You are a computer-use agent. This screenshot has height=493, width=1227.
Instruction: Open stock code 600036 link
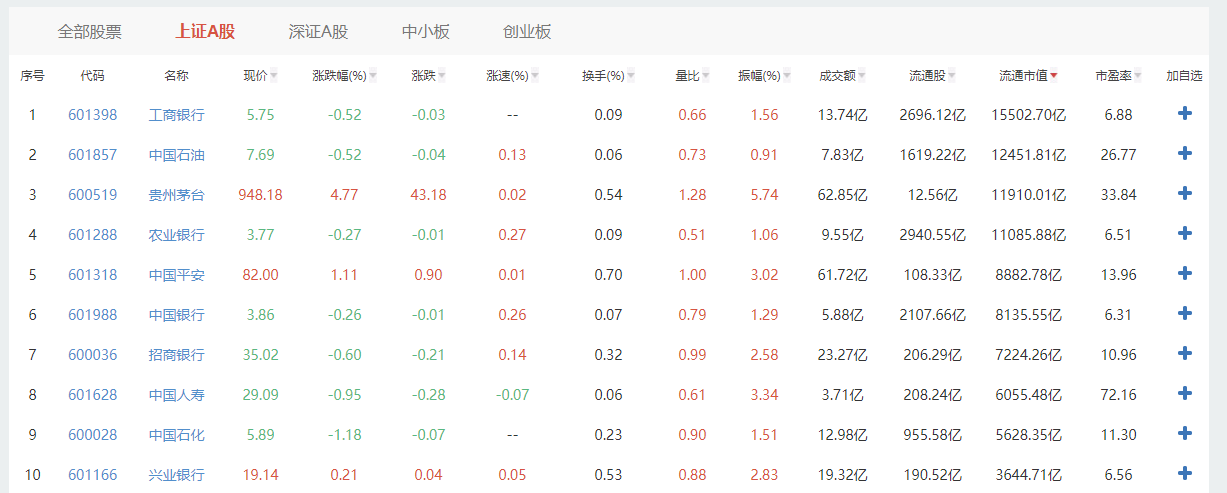92,355
